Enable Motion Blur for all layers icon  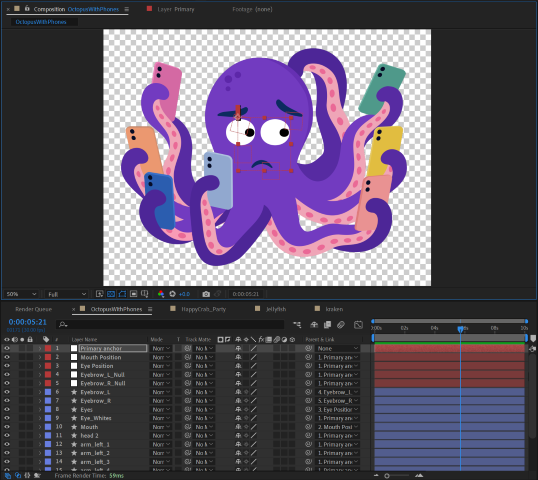coord(341,325)
